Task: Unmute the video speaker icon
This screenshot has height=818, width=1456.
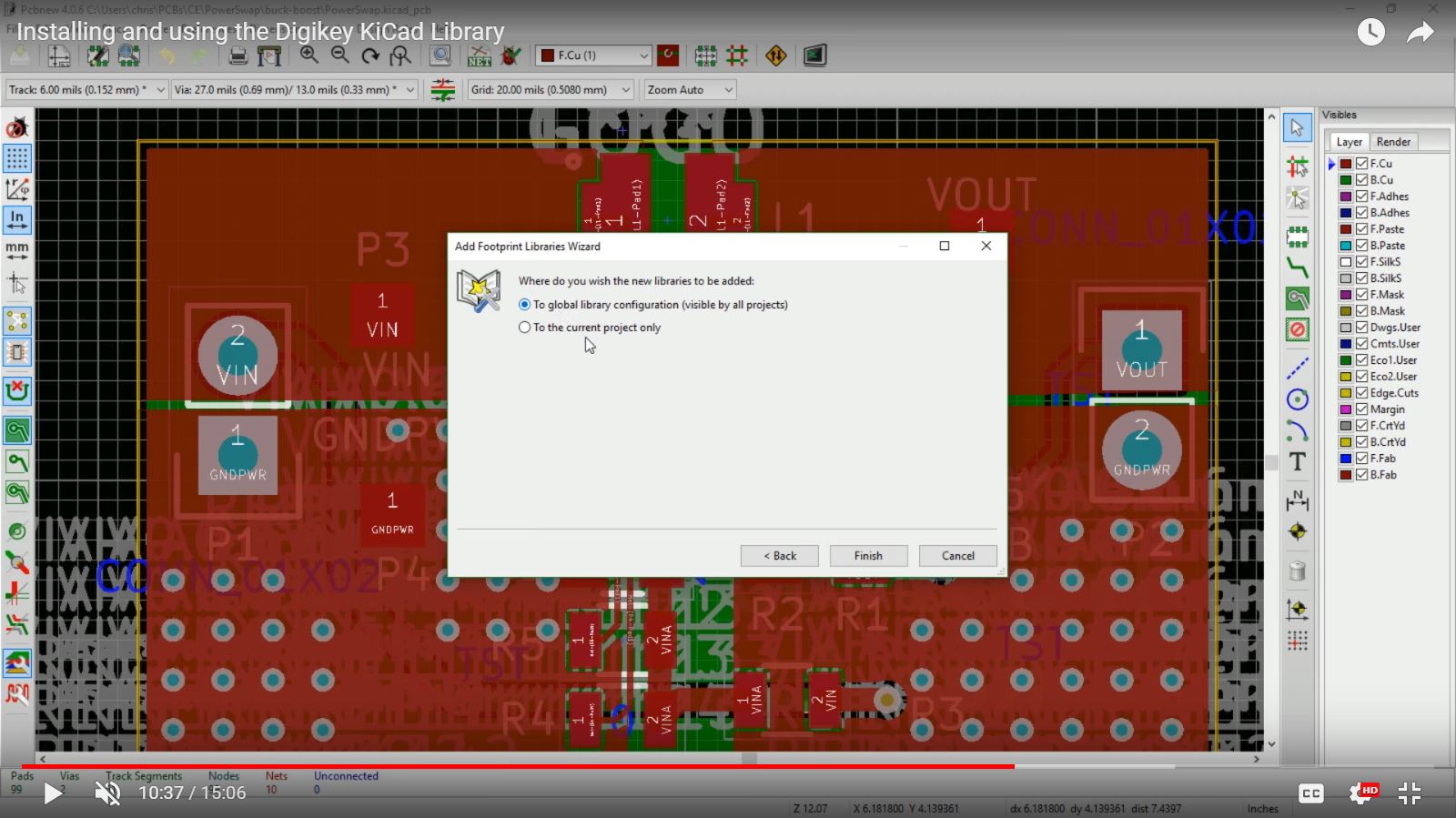Action: (x=107, y=793)
